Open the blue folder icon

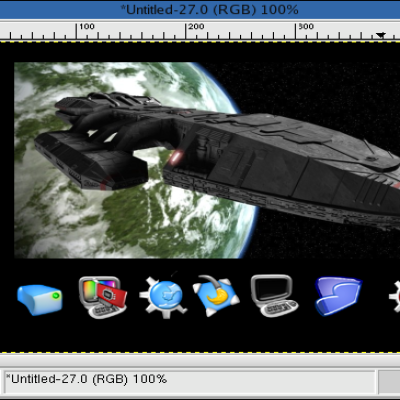click(x=338, y=296)
